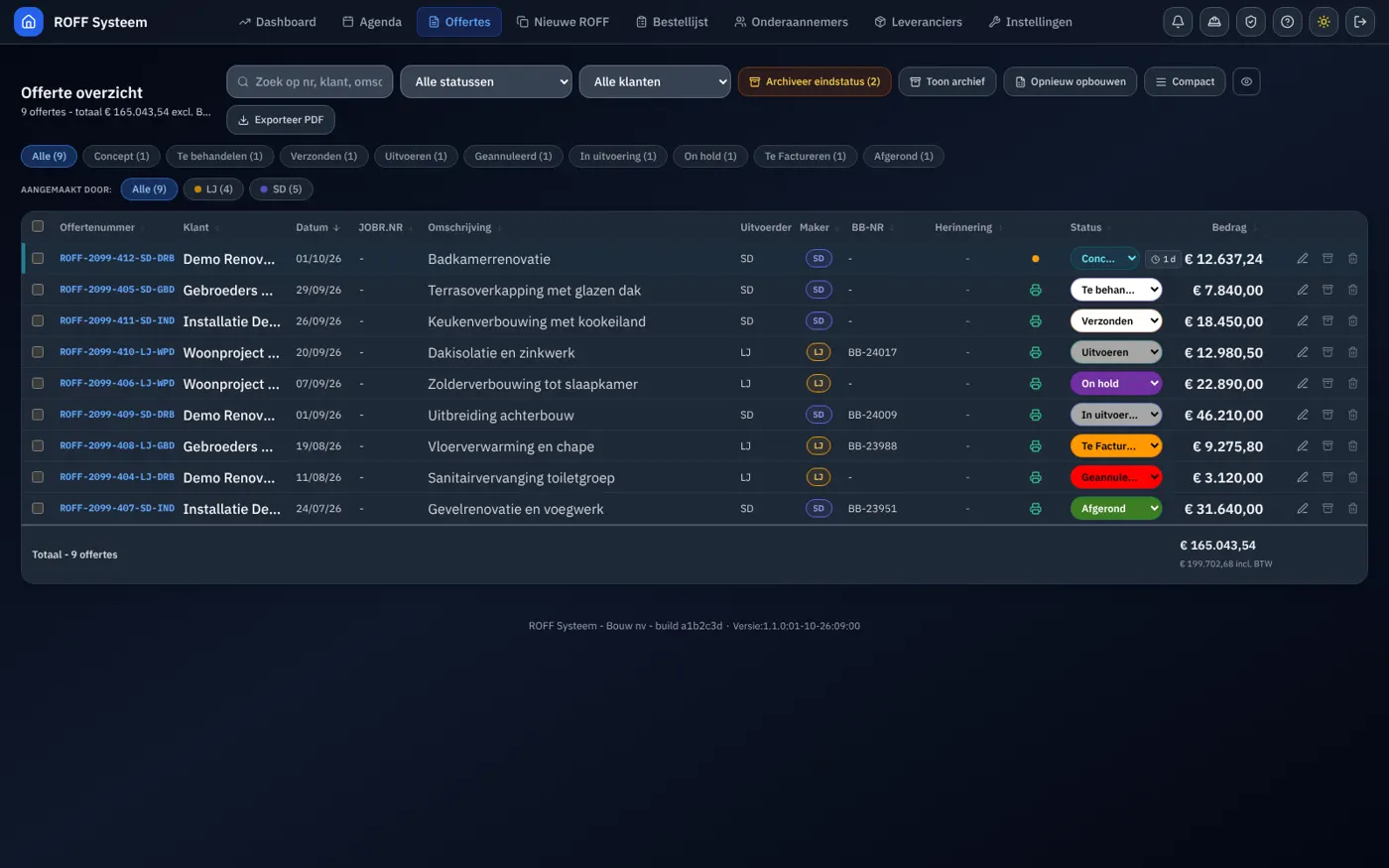Edit the Sanitairvervanging toiletgroep offerte

tap(1303, 477)
